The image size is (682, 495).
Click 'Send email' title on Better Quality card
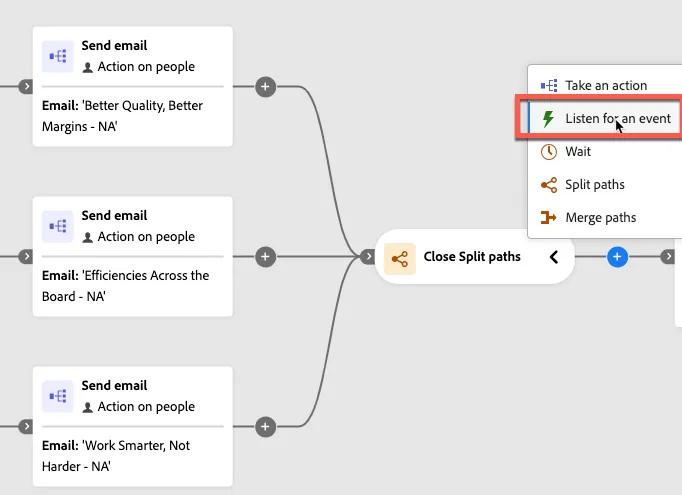(x=114, y=45)
